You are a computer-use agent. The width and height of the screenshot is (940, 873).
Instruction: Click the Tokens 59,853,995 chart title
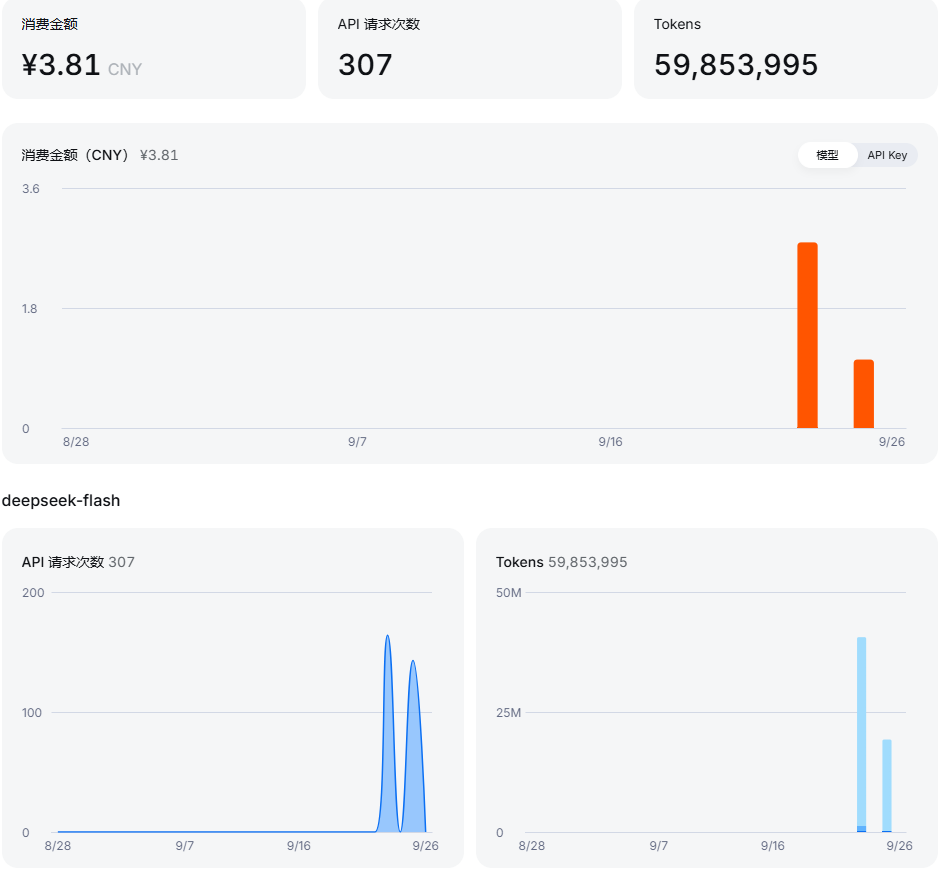click(561, 562)
